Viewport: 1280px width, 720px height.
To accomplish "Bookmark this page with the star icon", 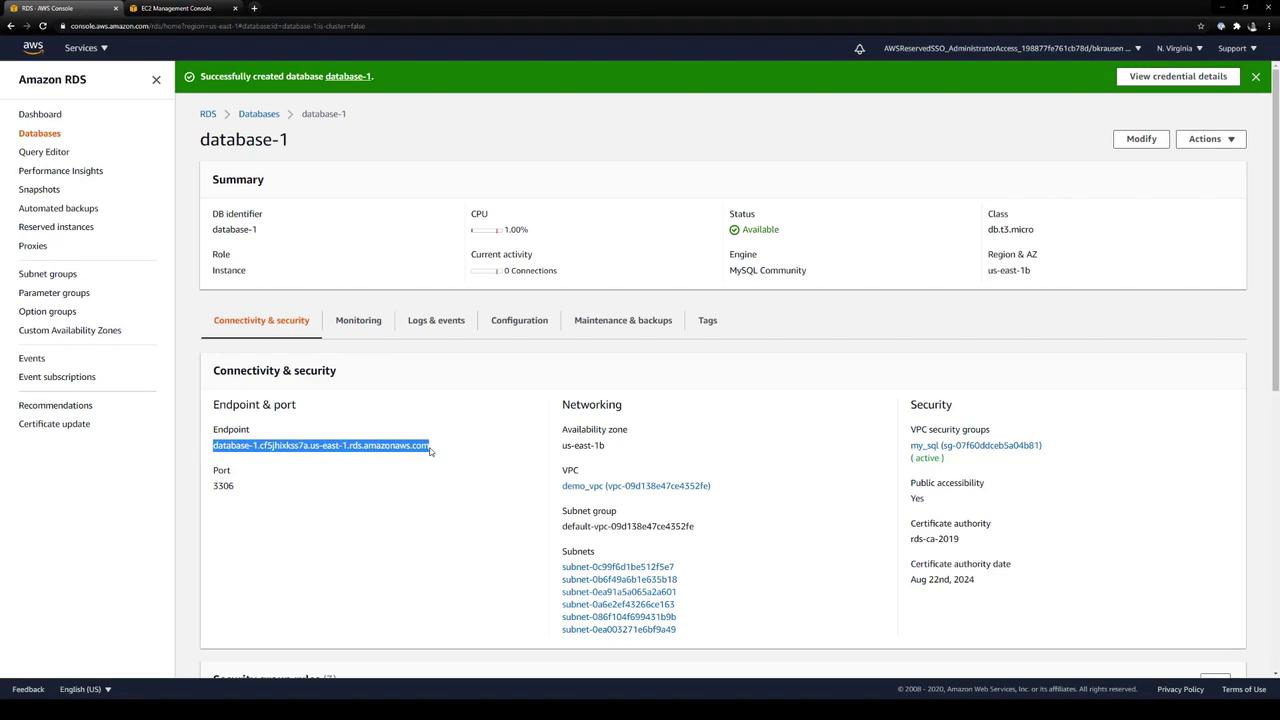I will tap(1201, 26).
